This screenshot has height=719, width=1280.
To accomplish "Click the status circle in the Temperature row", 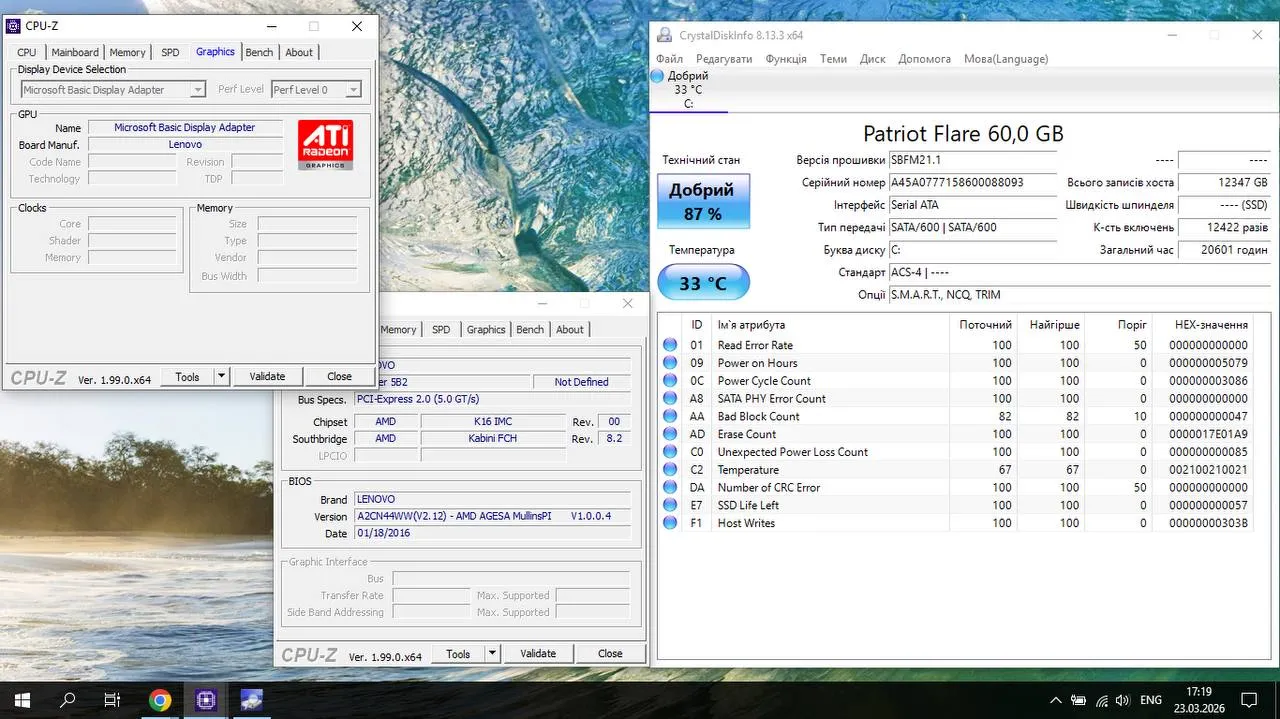I will [670, 470].
